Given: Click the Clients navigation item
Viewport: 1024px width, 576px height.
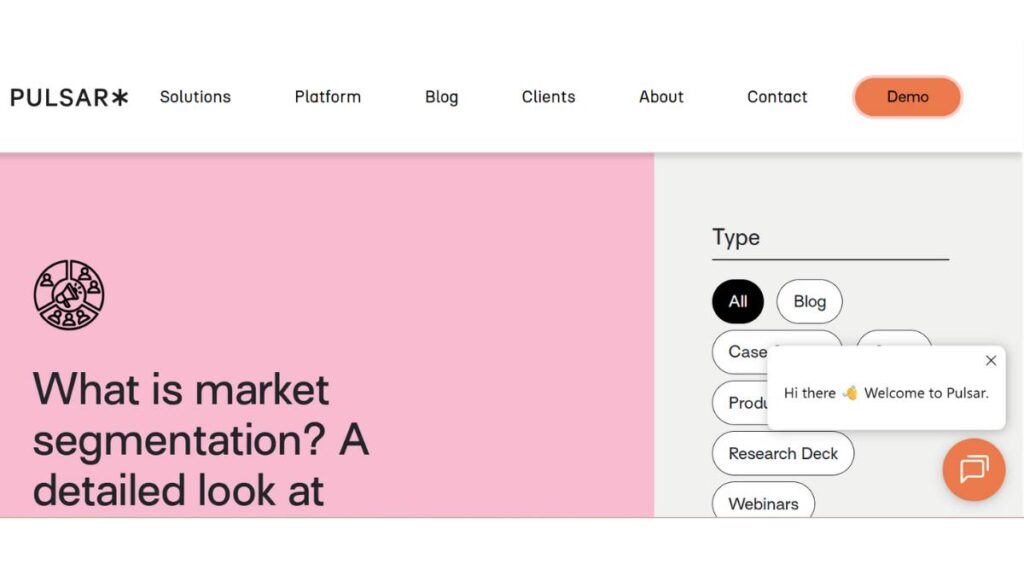Looking at the screenshot, I should point(548,96).
